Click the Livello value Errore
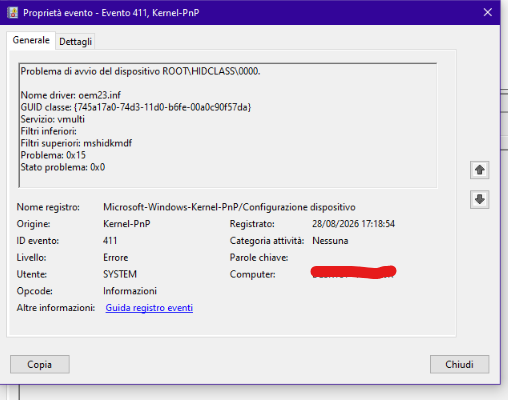Viewport: 508px width, 400px height. pyautogui.click(x=116, y=257)
